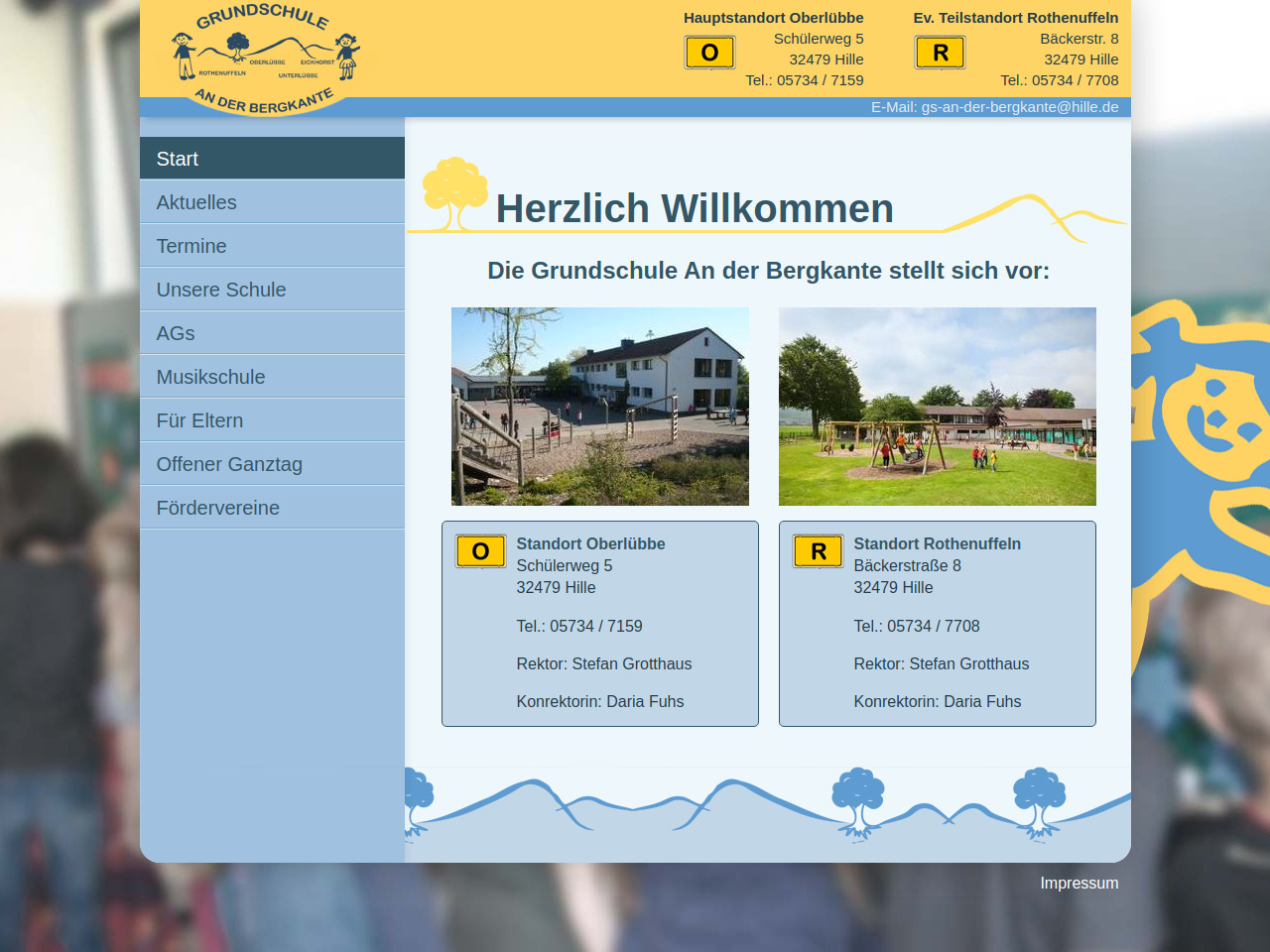Screen dimensions: 1270x952
Task: Open the AGs section
Action: tap(272, 333)
